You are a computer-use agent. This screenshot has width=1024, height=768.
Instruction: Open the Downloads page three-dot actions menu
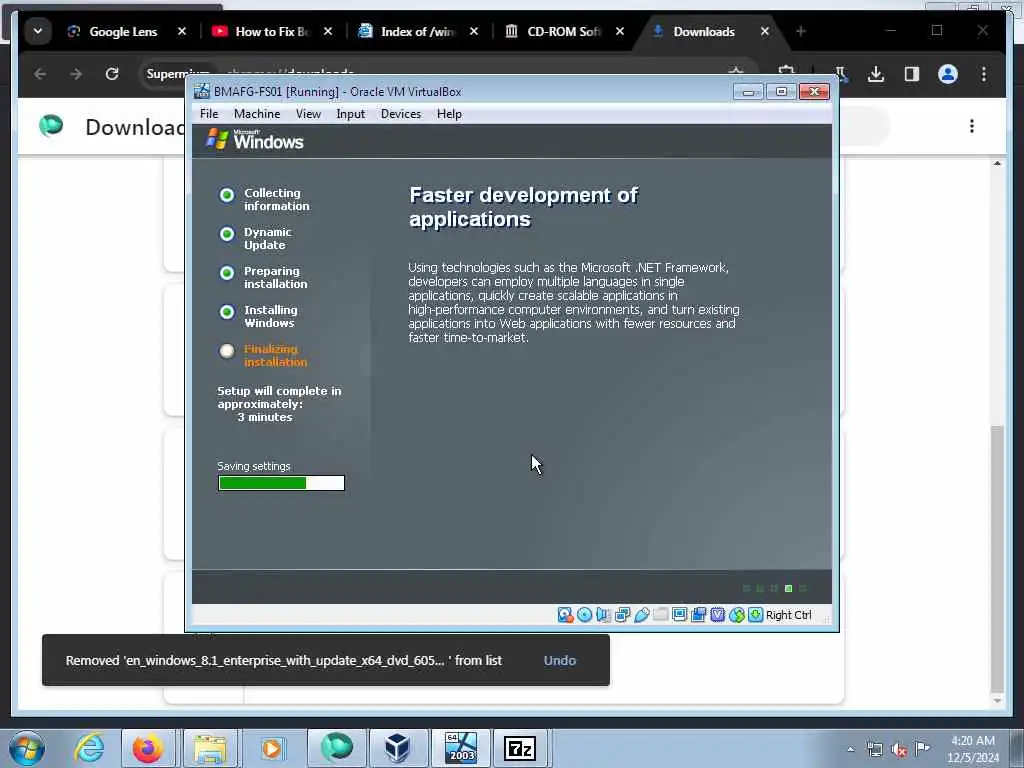[972, 126]
